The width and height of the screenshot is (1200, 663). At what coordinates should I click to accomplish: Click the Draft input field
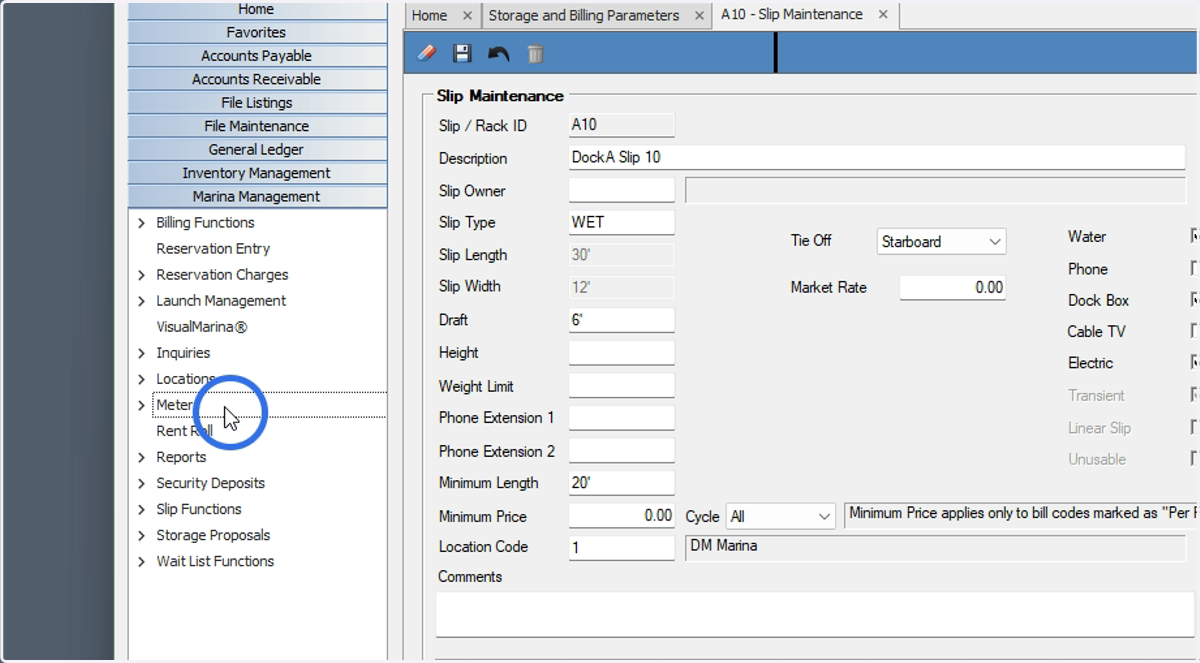pos(622,320)
